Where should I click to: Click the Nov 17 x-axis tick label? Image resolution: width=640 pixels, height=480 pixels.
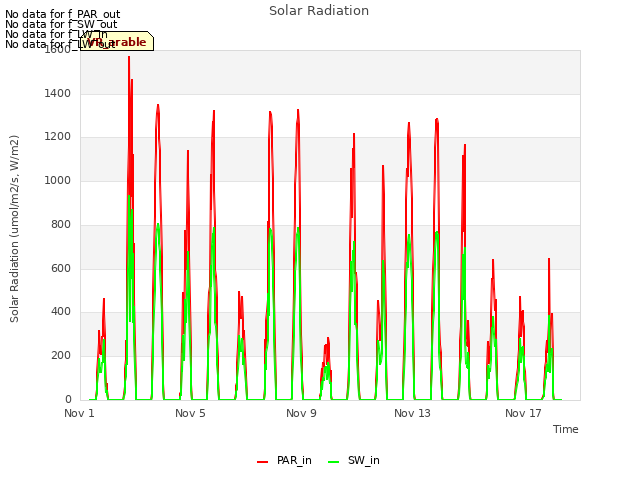pyautogui.click(x=523, y=413)
